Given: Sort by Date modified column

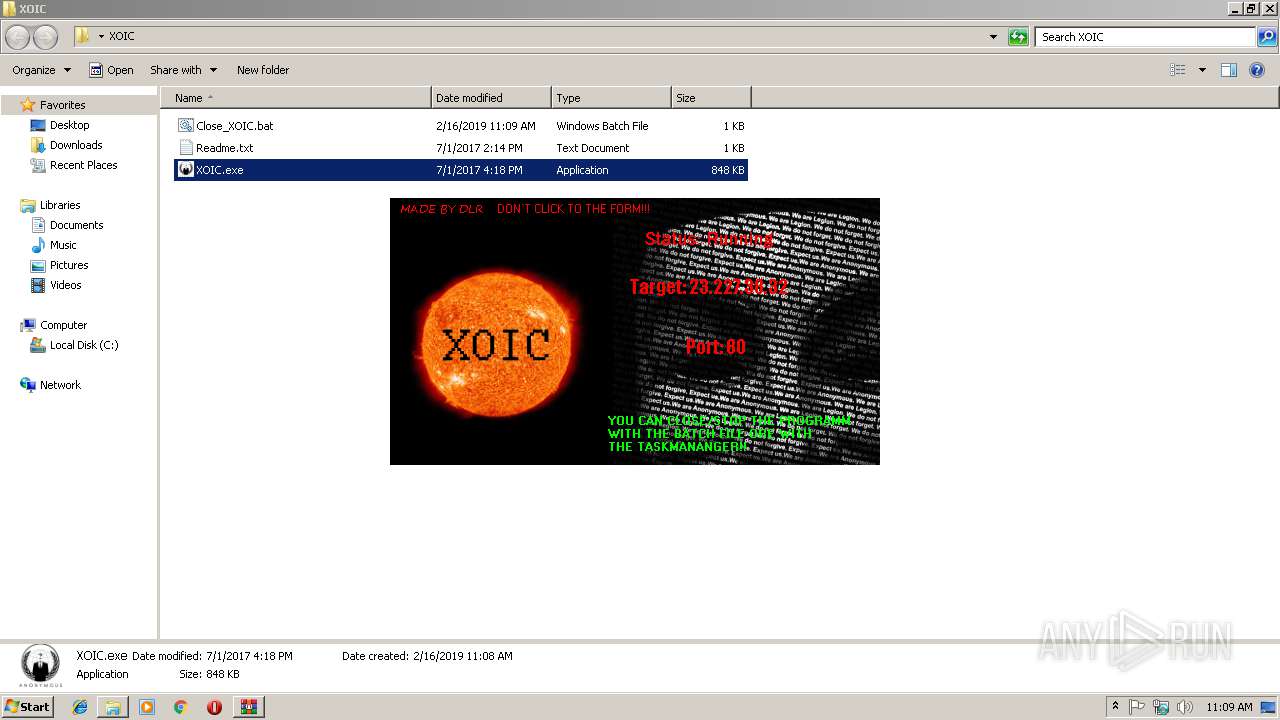Looking at the screenshot, I should 491,98.
